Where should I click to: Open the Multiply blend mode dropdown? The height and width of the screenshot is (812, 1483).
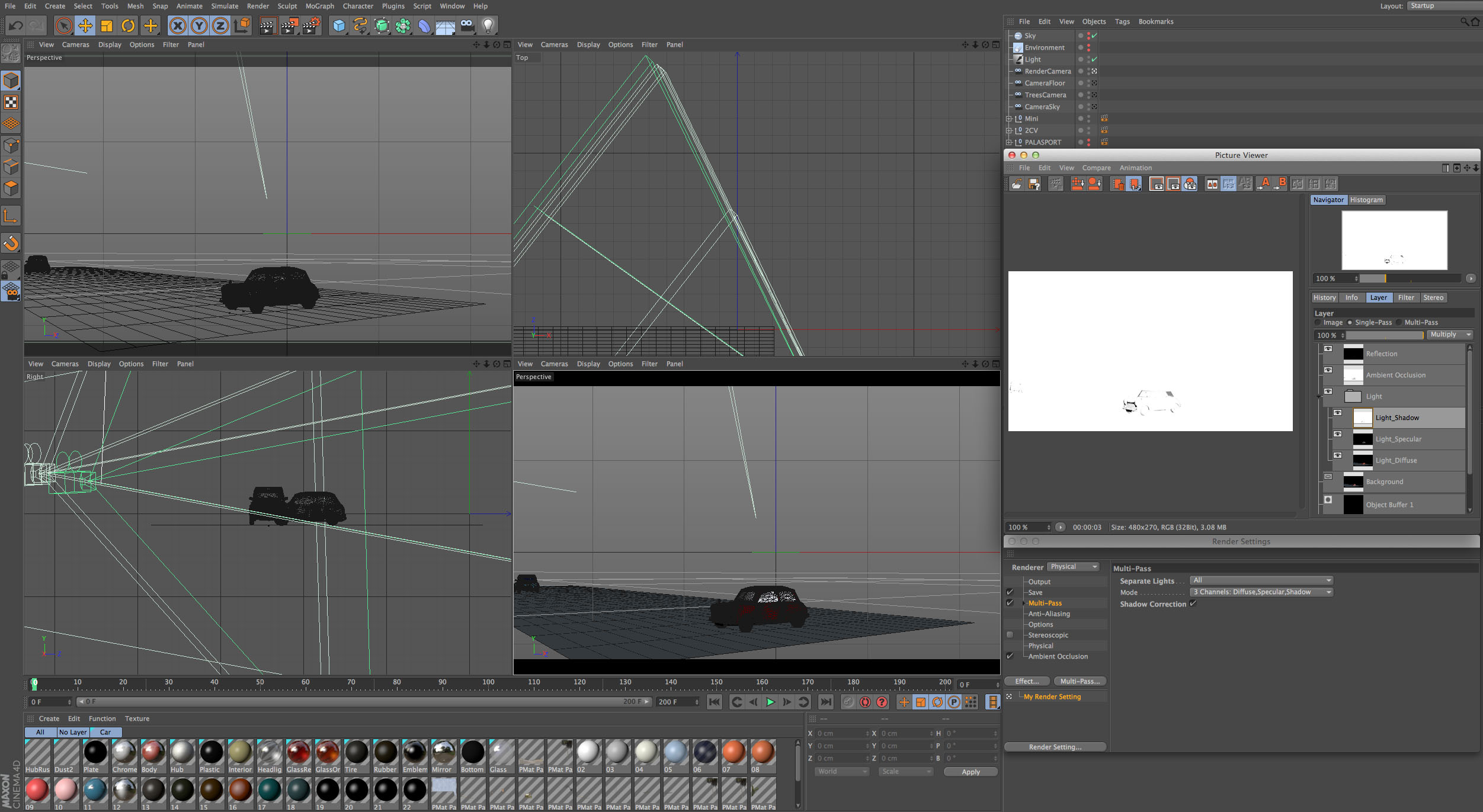[x=1449, y=335]
